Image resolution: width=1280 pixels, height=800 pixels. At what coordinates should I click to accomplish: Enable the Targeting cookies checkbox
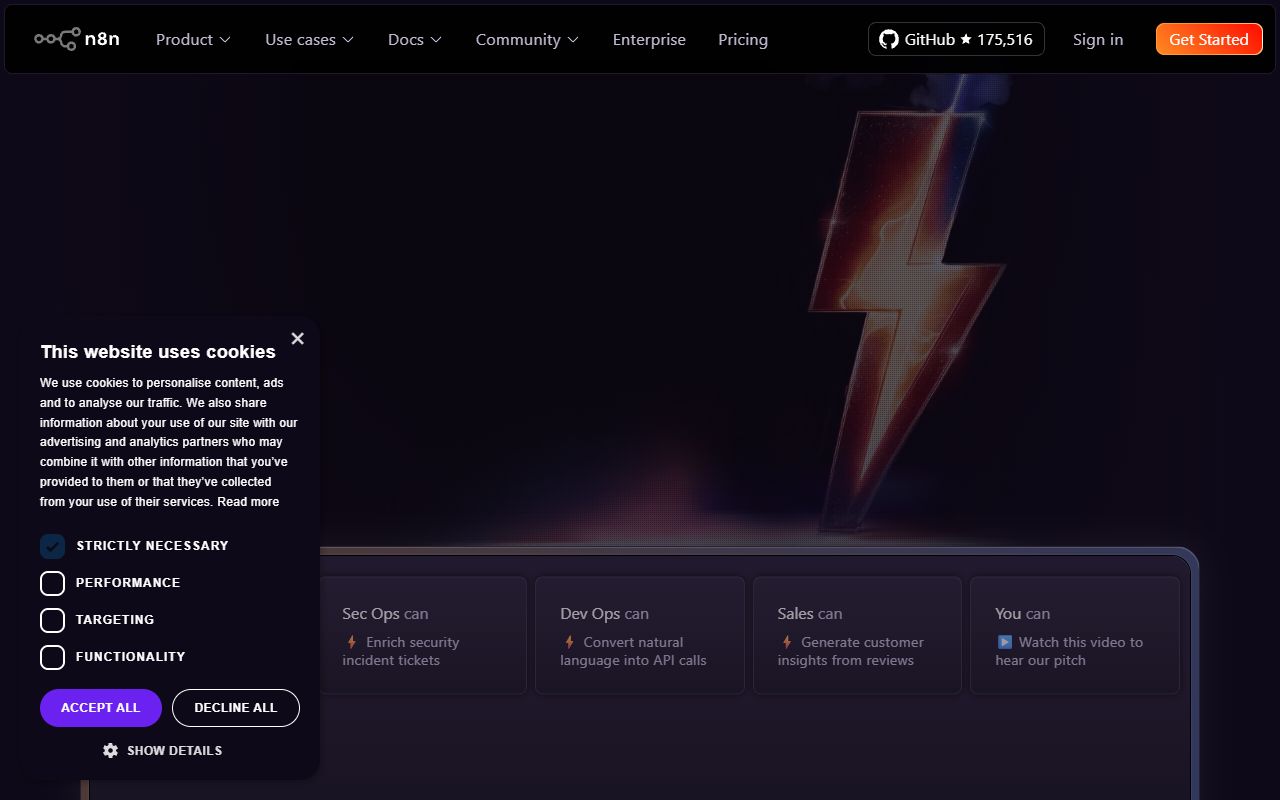(52, 620)
